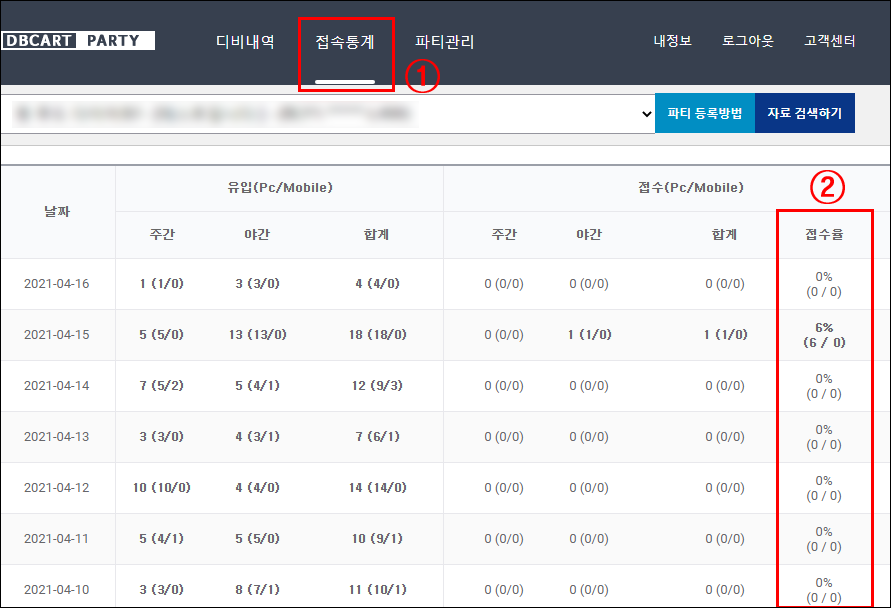The width and height of the screenshot is (891, 608).
Task: Select the 2021-04-16 date row
Action: 57,284
